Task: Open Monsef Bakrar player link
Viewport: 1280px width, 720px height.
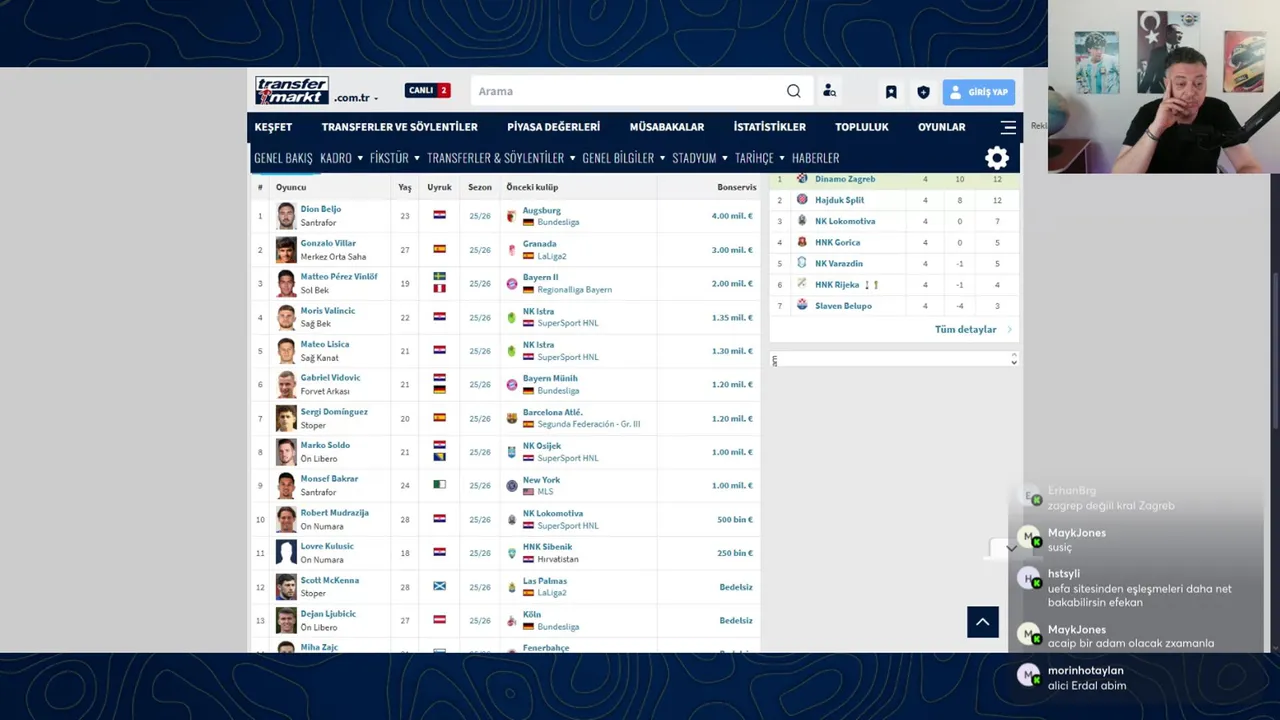Action: point(329,479)
